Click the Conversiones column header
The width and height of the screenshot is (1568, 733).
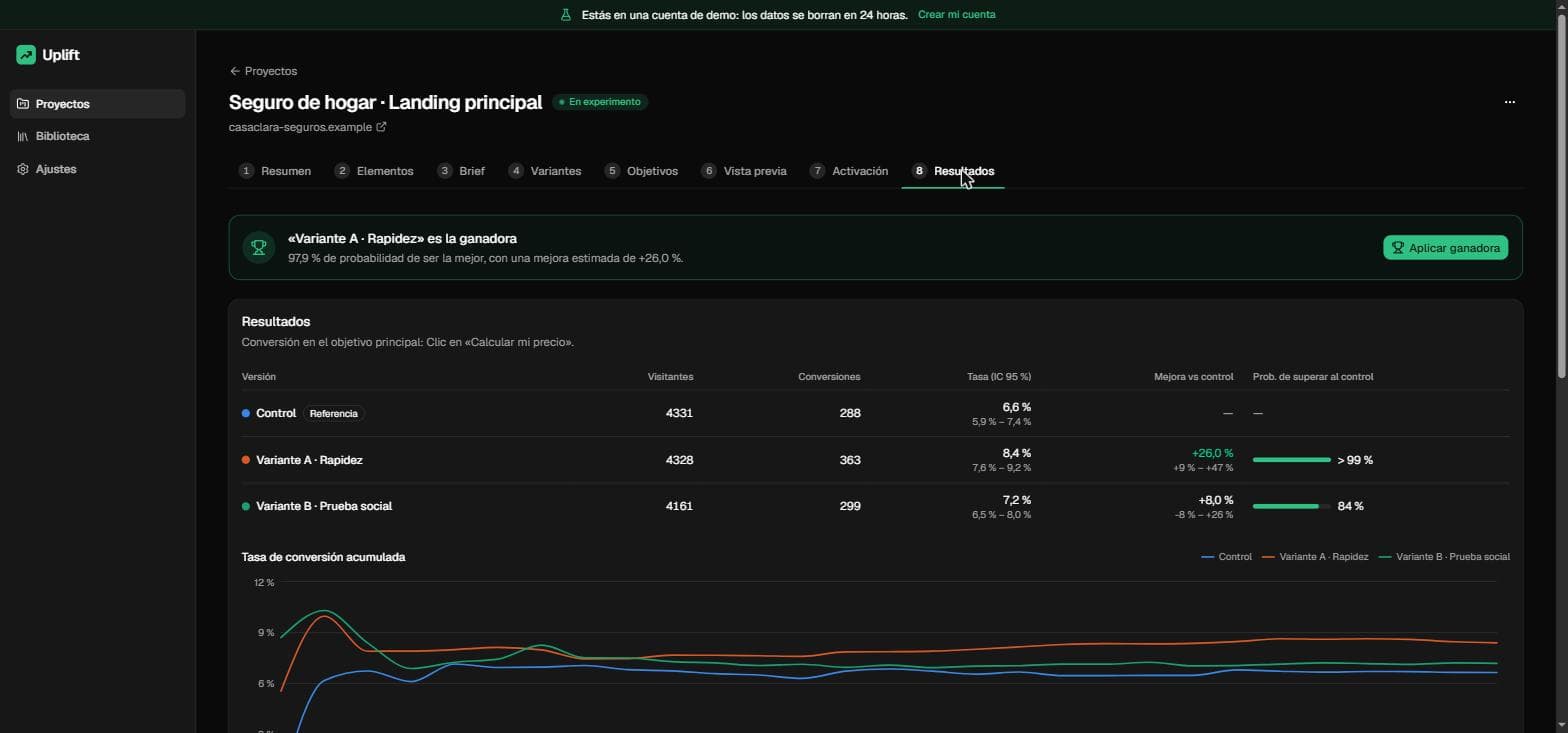click(x=829, y=377)
